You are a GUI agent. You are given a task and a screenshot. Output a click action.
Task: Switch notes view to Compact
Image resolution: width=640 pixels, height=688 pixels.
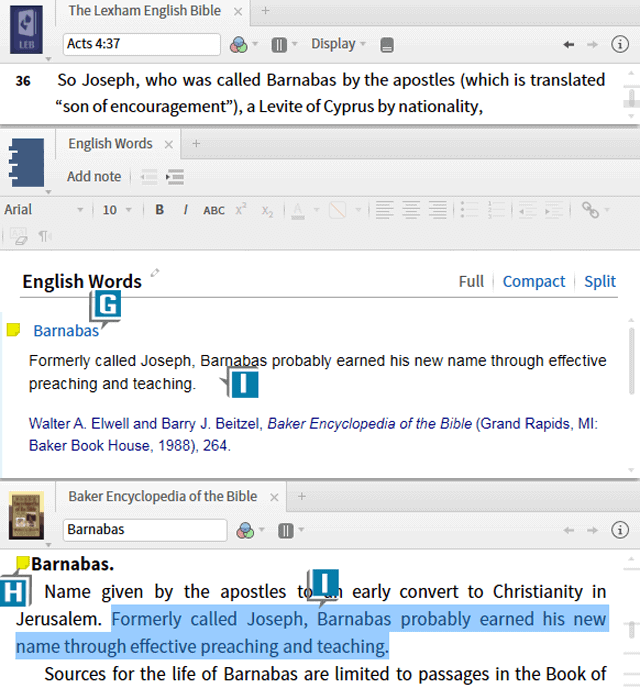coord(533,282)
